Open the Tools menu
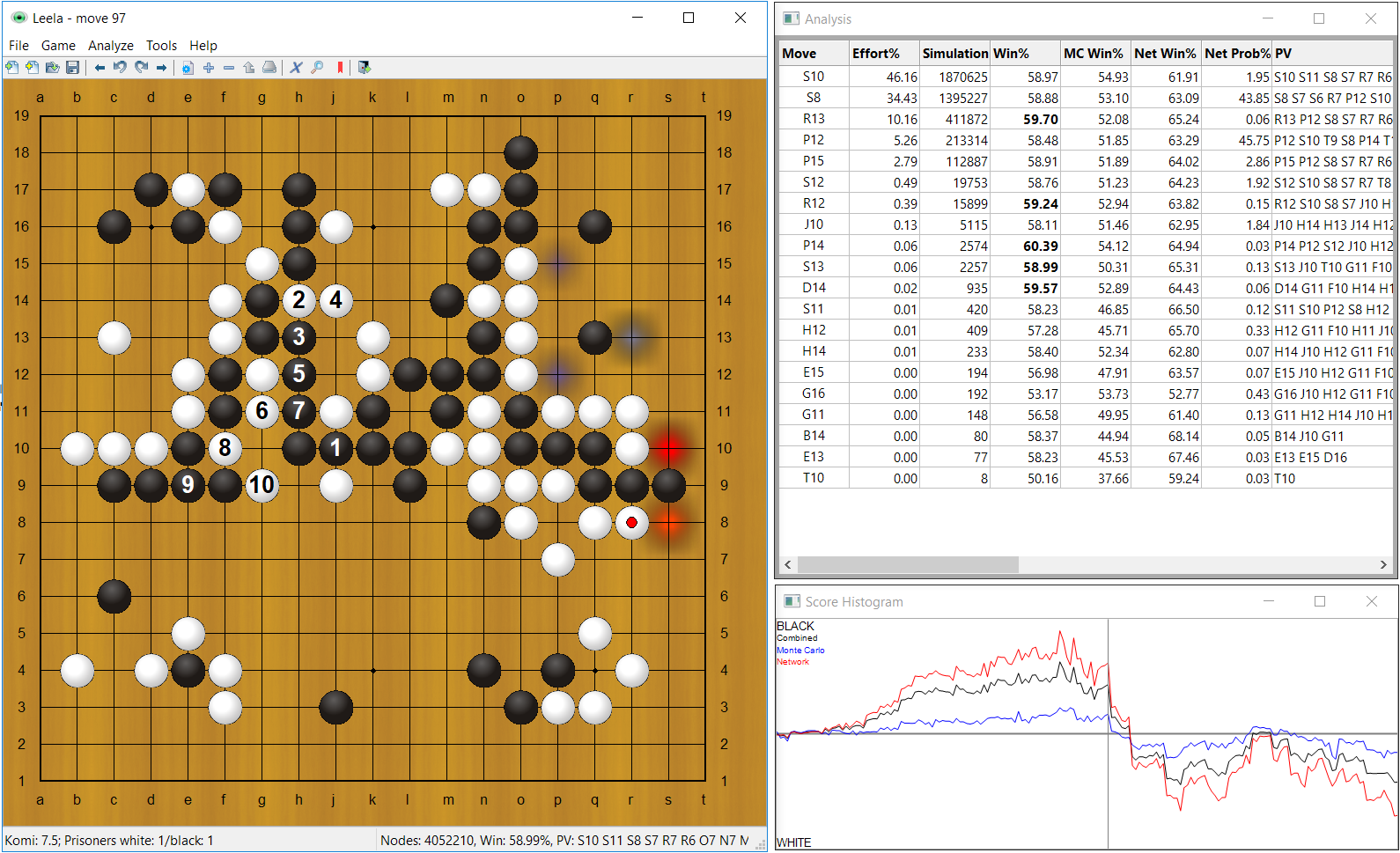 [161, 46]
